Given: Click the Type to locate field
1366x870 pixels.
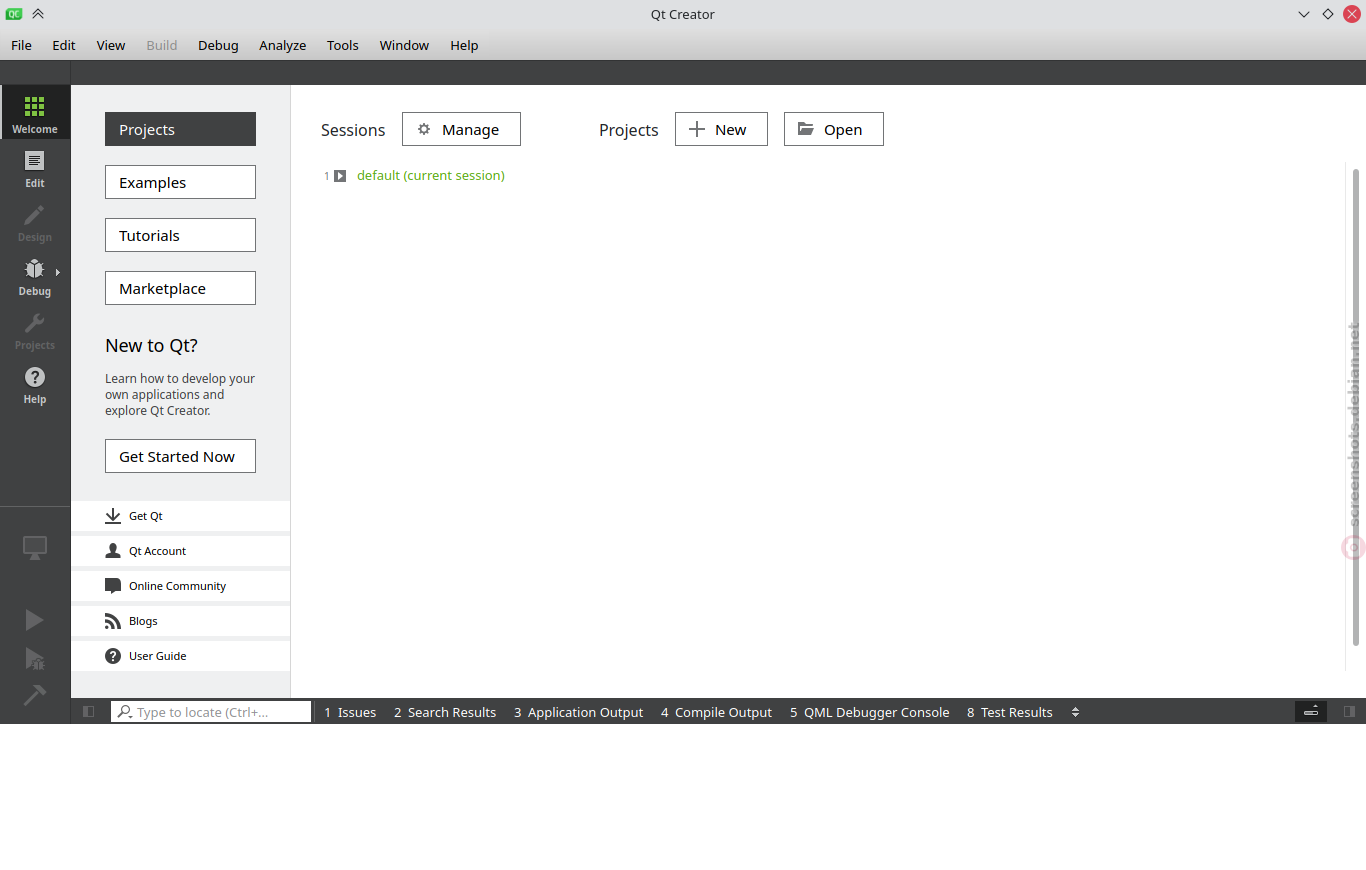Looking at the screenshot, I should [x=211, y=712].
